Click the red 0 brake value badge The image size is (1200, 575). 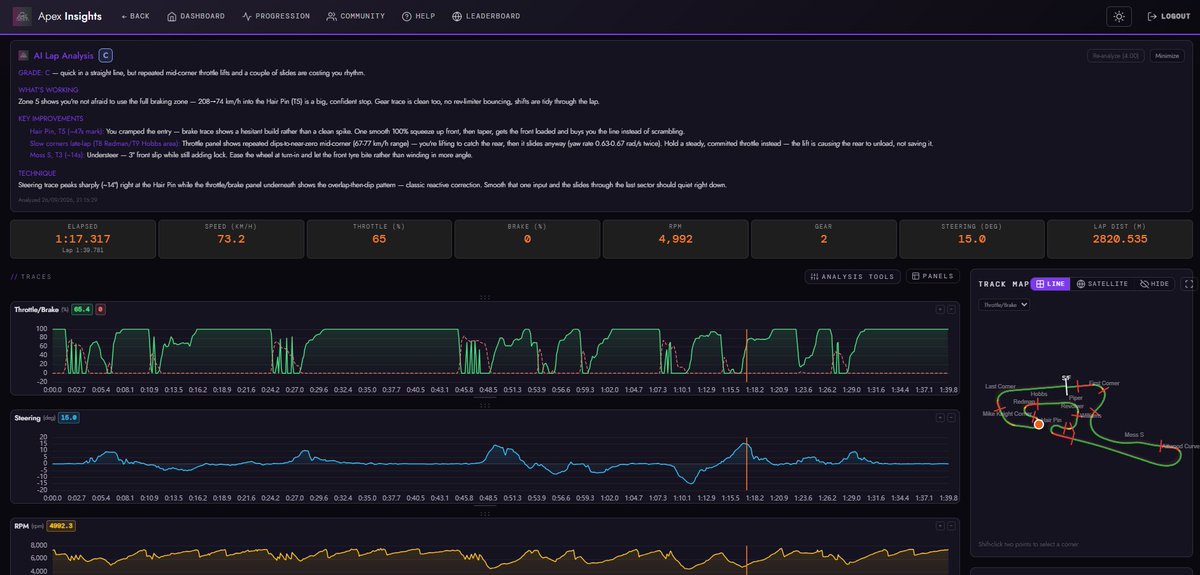[100, 310]
